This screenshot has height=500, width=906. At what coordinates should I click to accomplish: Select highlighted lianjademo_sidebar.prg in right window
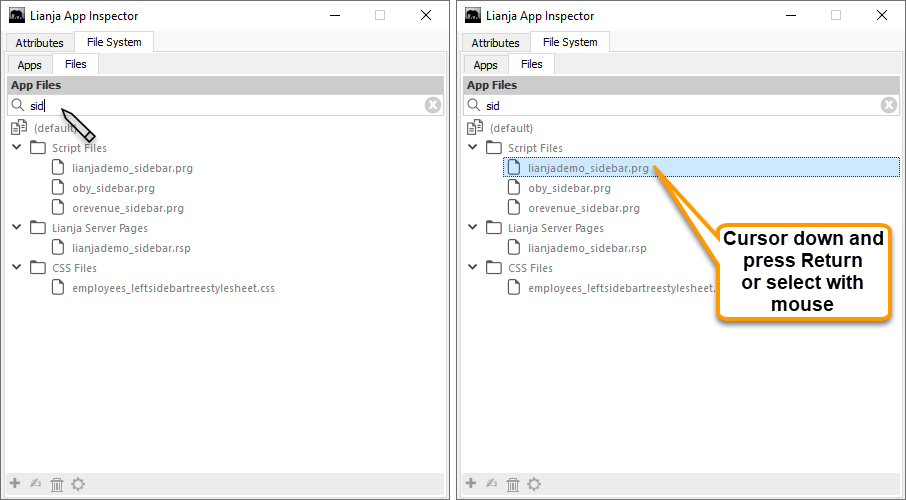click(588, 168)
